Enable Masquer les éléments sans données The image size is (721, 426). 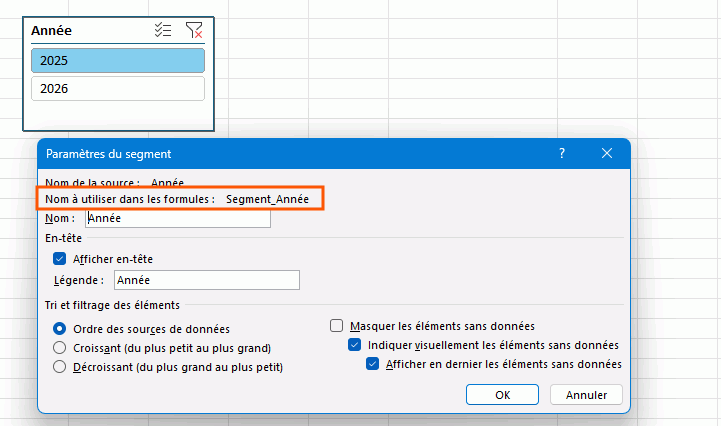(x=337, y=325)
